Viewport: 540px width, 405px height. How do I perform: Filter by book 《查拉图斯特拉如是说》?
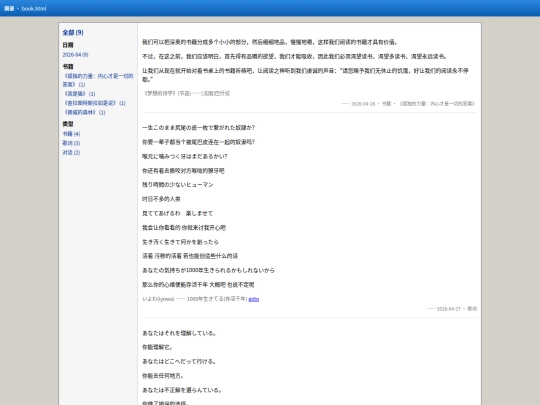pos(94,103)
